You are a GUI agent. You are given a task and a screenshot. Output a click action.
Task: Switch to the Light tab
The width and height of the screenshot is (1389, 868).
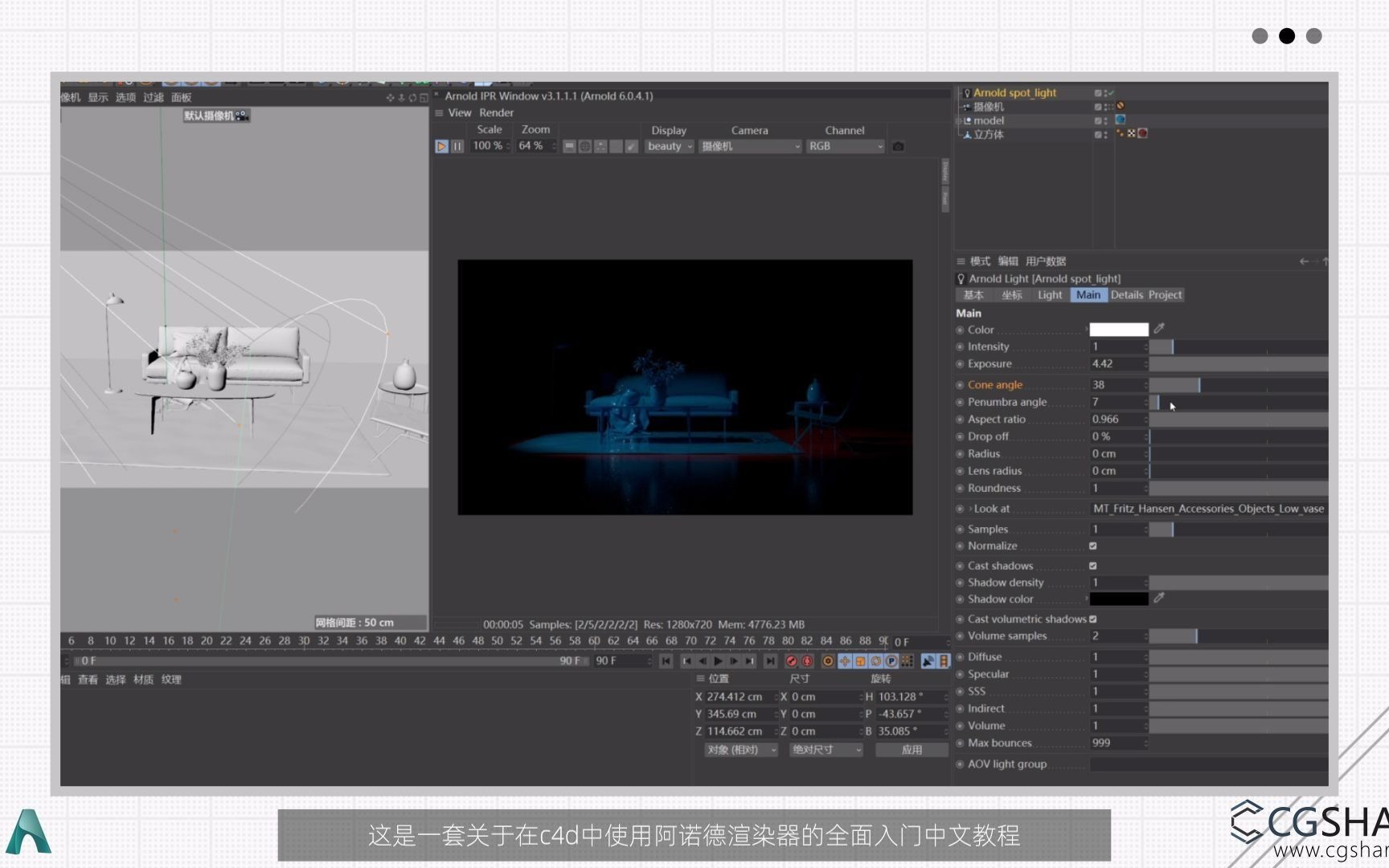1050,295
